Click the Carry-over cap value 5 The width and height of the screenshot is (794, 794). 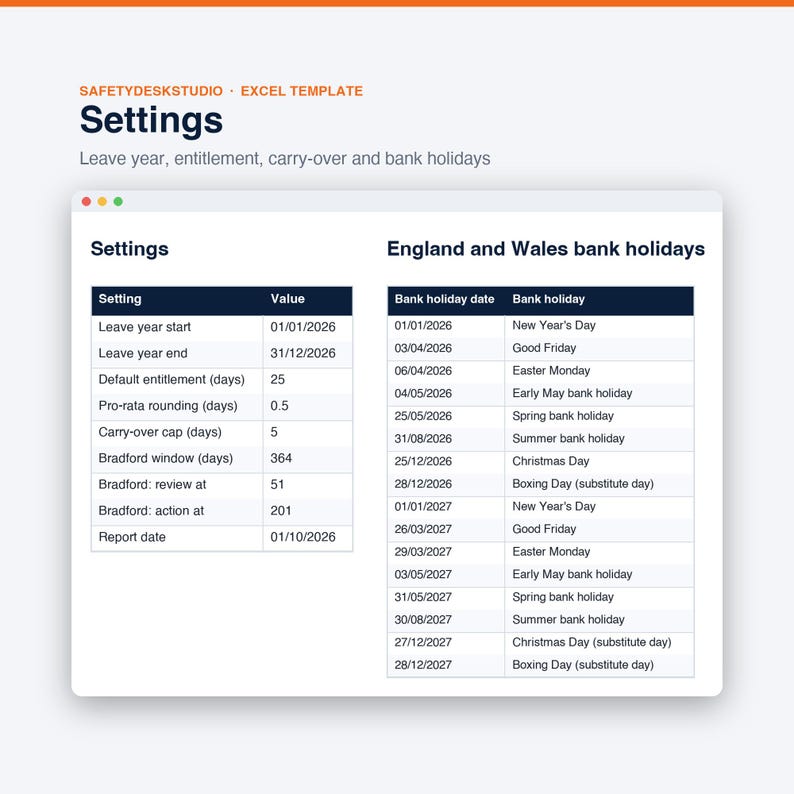coord(274,432)
